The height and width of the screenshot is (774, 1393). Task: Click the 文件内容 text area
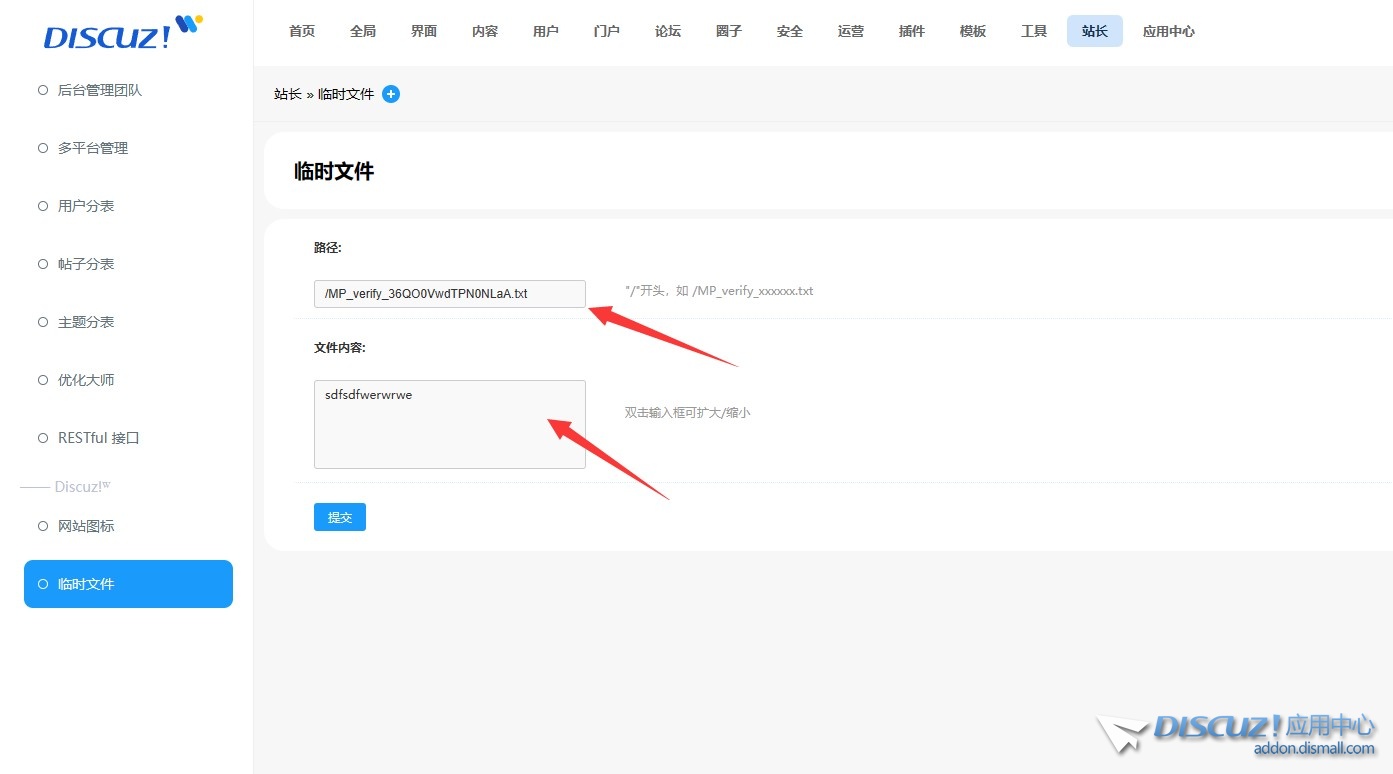[x=450, y=424]
